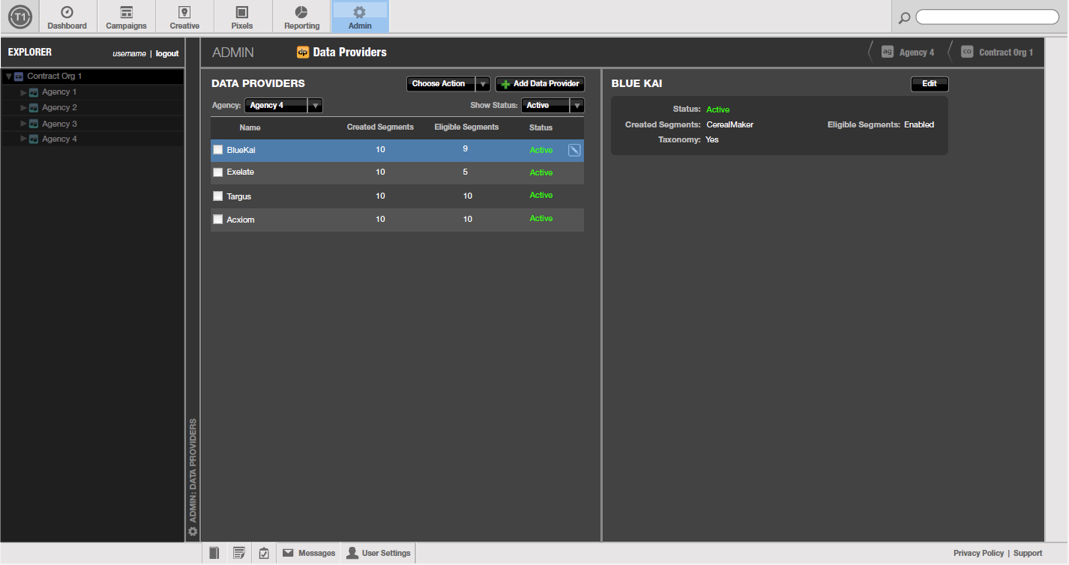The width and height of the screenshot is (1069, 565).
Task: Click the Data Providers orange icon
Action: tap(303, 52)
